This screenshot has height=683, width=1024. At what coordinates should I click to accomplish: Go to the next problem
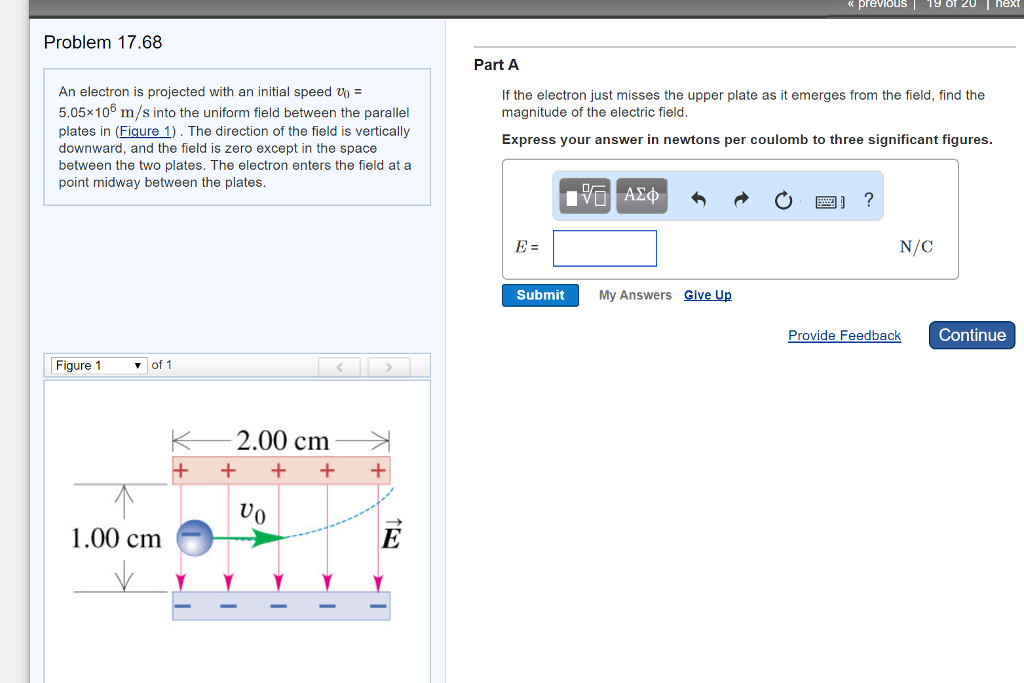(x=1006, y=4)
